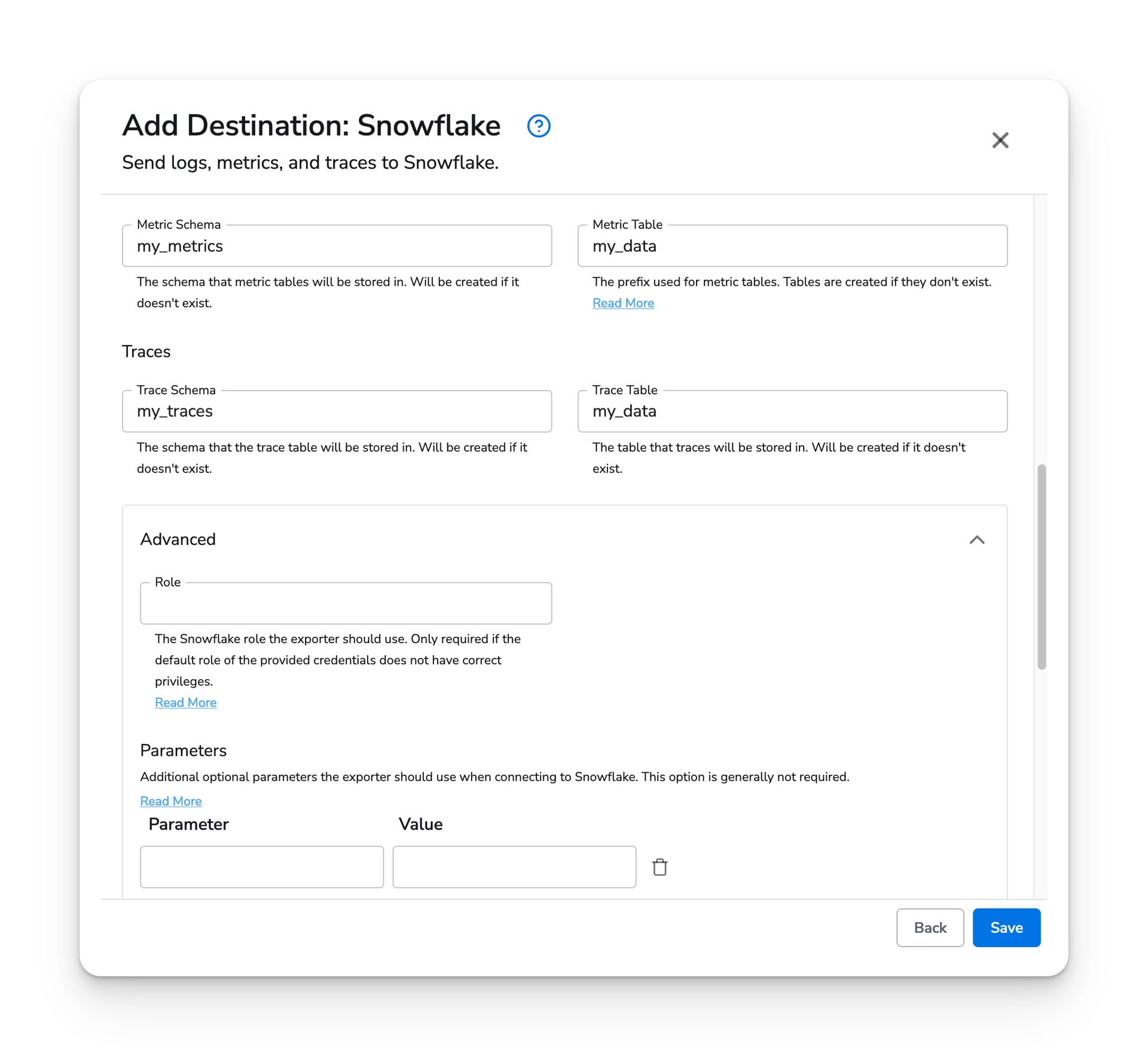Open help for the Snowflake destination
This screenshot has width=1148, height=1056.
pos(538,126)
